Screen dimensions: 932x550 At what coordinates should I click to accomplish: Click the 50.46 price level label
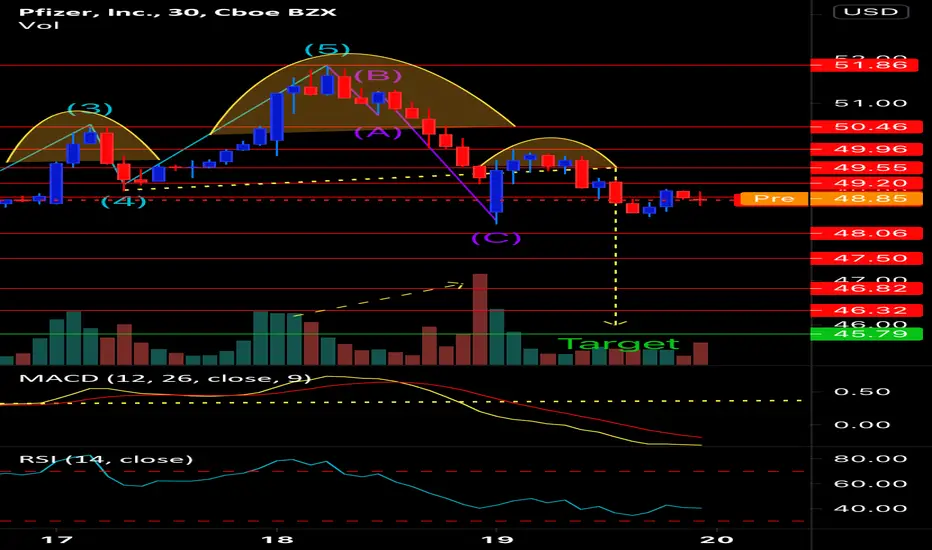pyautogui.click(x=867, y=127)
